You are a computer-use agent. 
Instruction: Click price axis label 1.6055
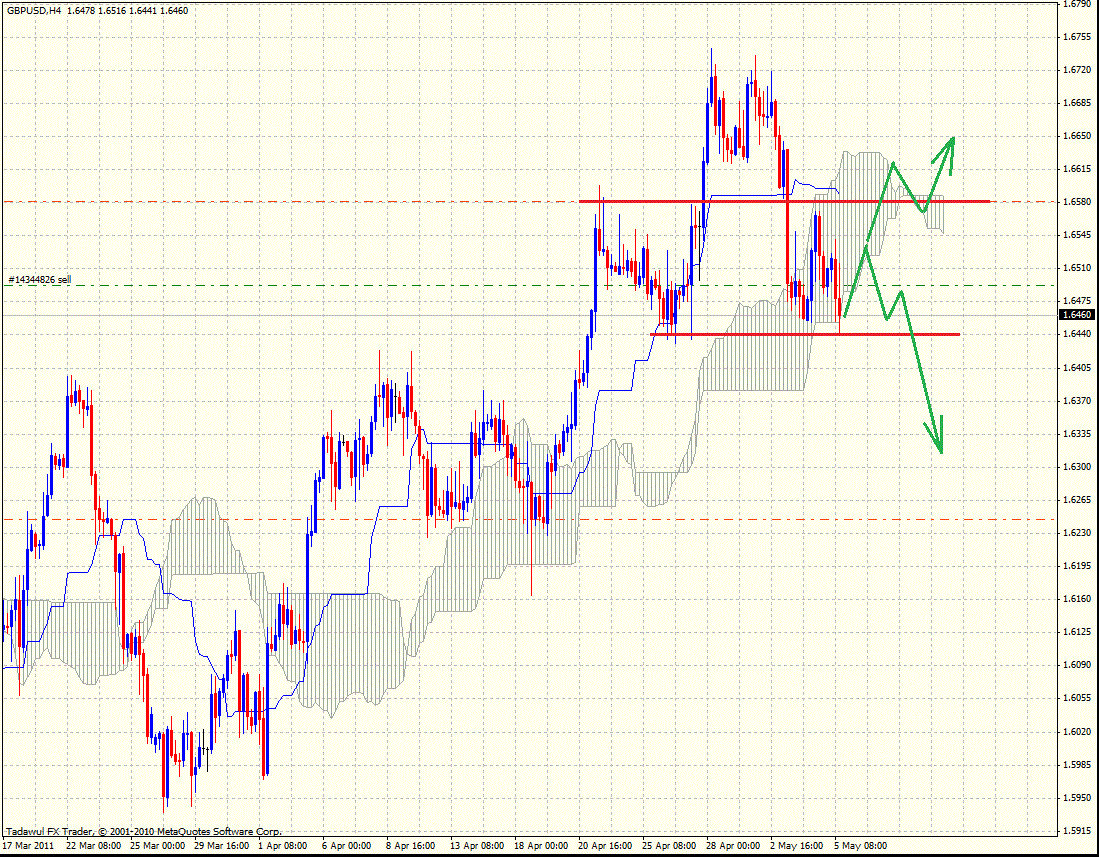click(1077, 698)
